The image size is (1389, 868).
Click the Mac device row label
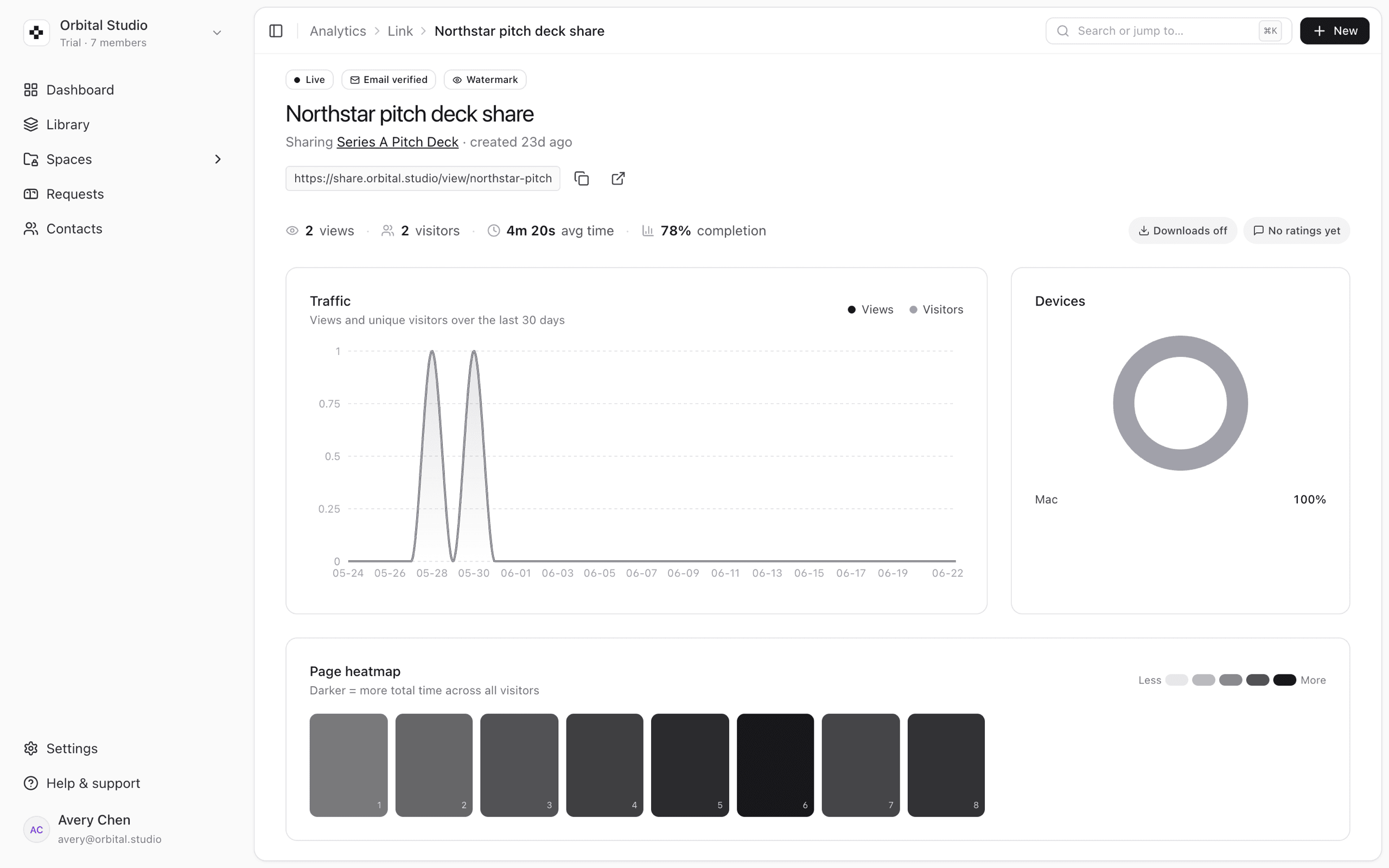(1046, 500)
